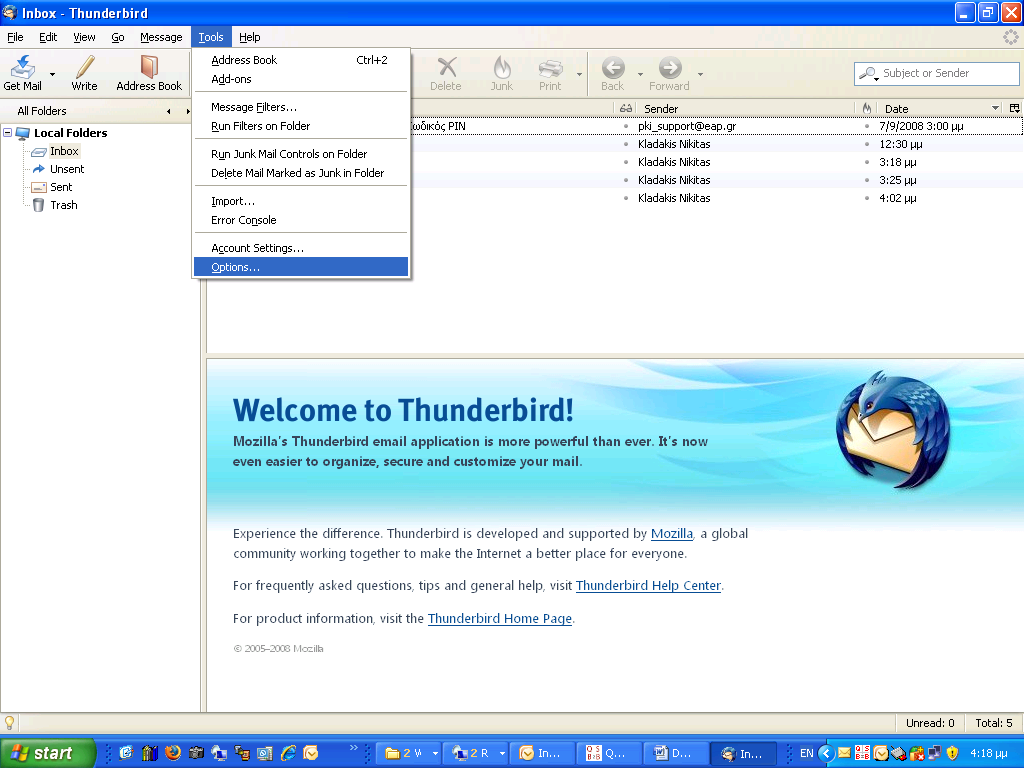The height and width of the screenshot is (768, 1024).
Task: Toggle read dot for the 4:02 μμ message
Action: coord(626,198)
